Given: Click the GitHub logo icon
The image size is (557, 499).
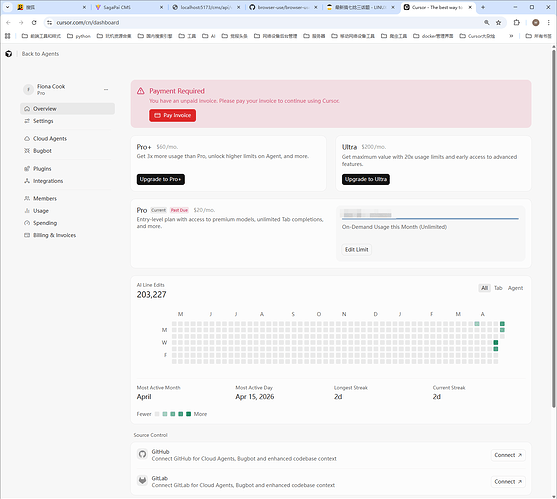Looking at the screenshot, I should 142,454.
